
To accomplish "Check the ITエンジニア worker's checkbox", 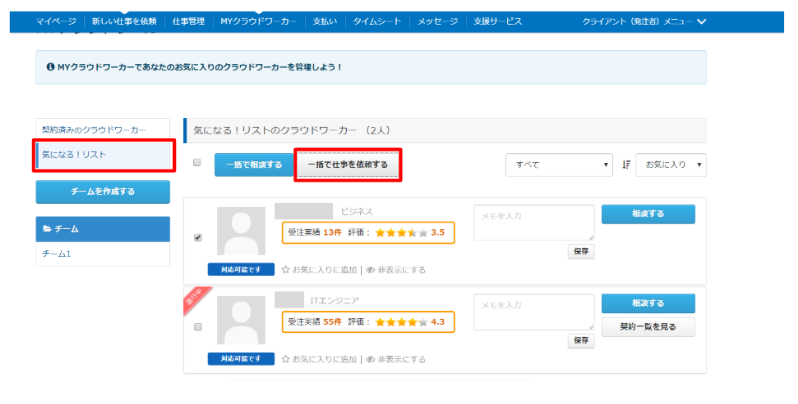I will (x=197, y=326).
